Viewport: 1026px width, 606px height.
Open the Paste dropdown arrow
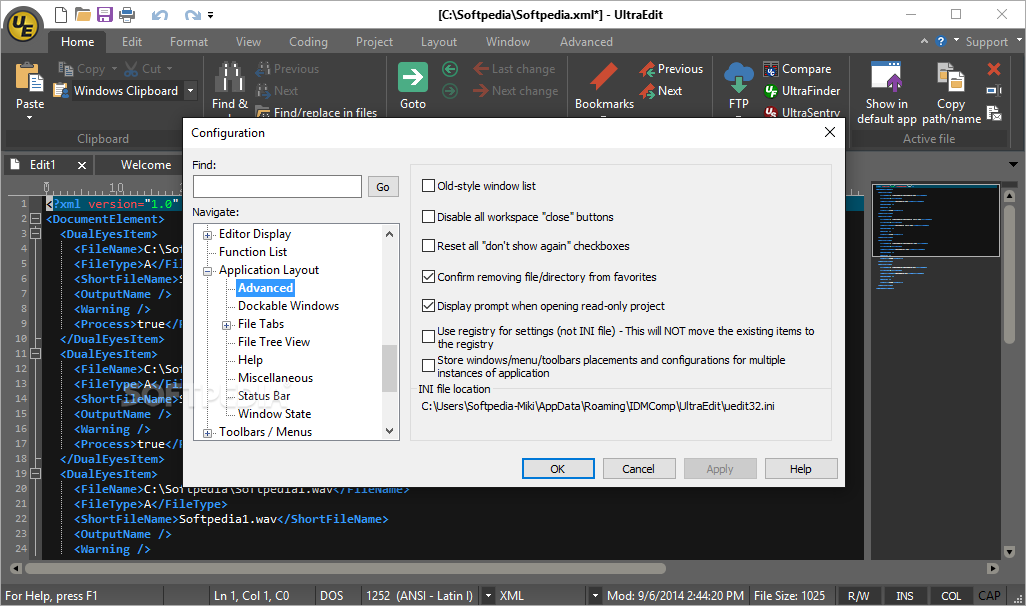[x=29, y=118]
